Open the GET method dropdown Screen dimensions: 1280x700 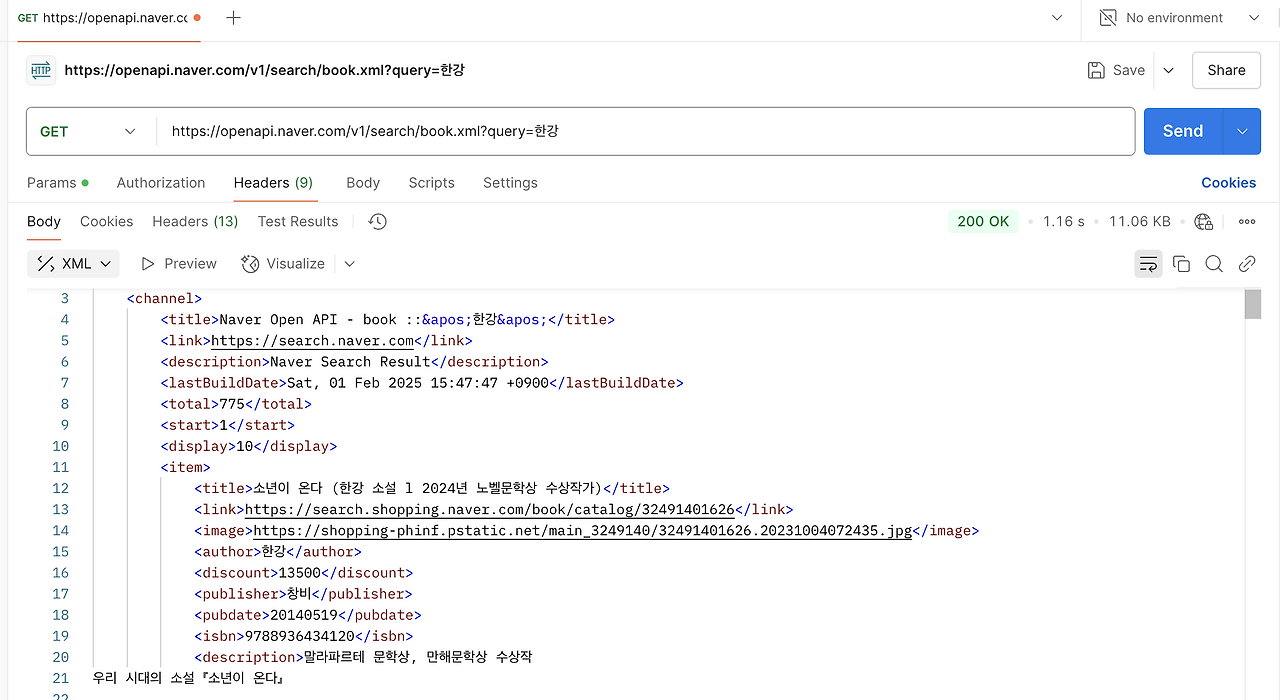coord(89,131)
